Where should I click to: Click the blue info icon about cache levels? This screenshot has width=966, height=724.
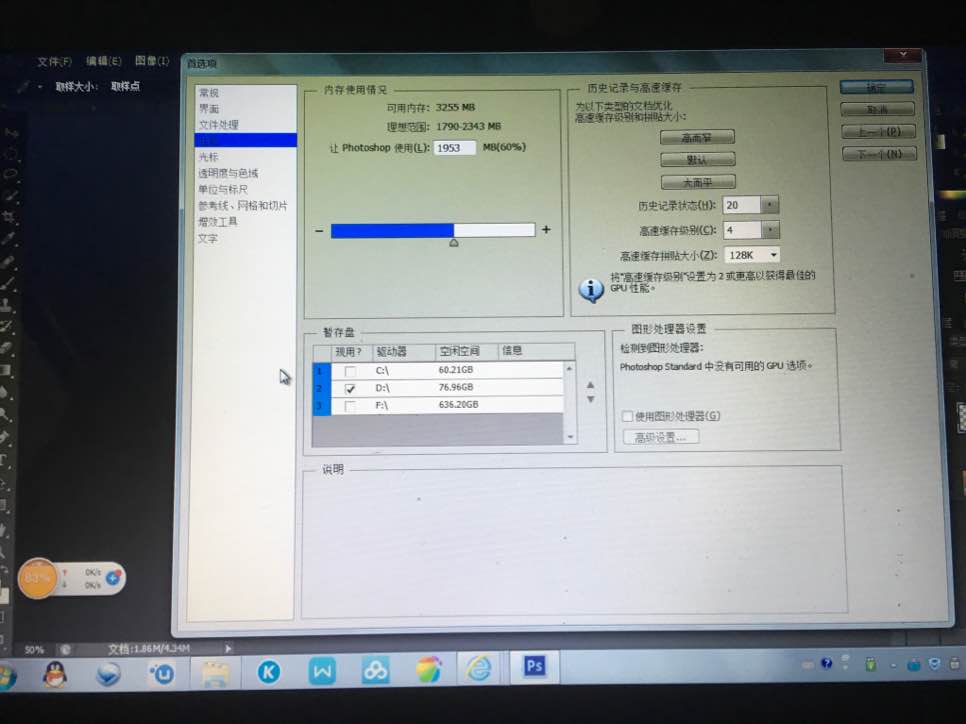tap(591, 290)
